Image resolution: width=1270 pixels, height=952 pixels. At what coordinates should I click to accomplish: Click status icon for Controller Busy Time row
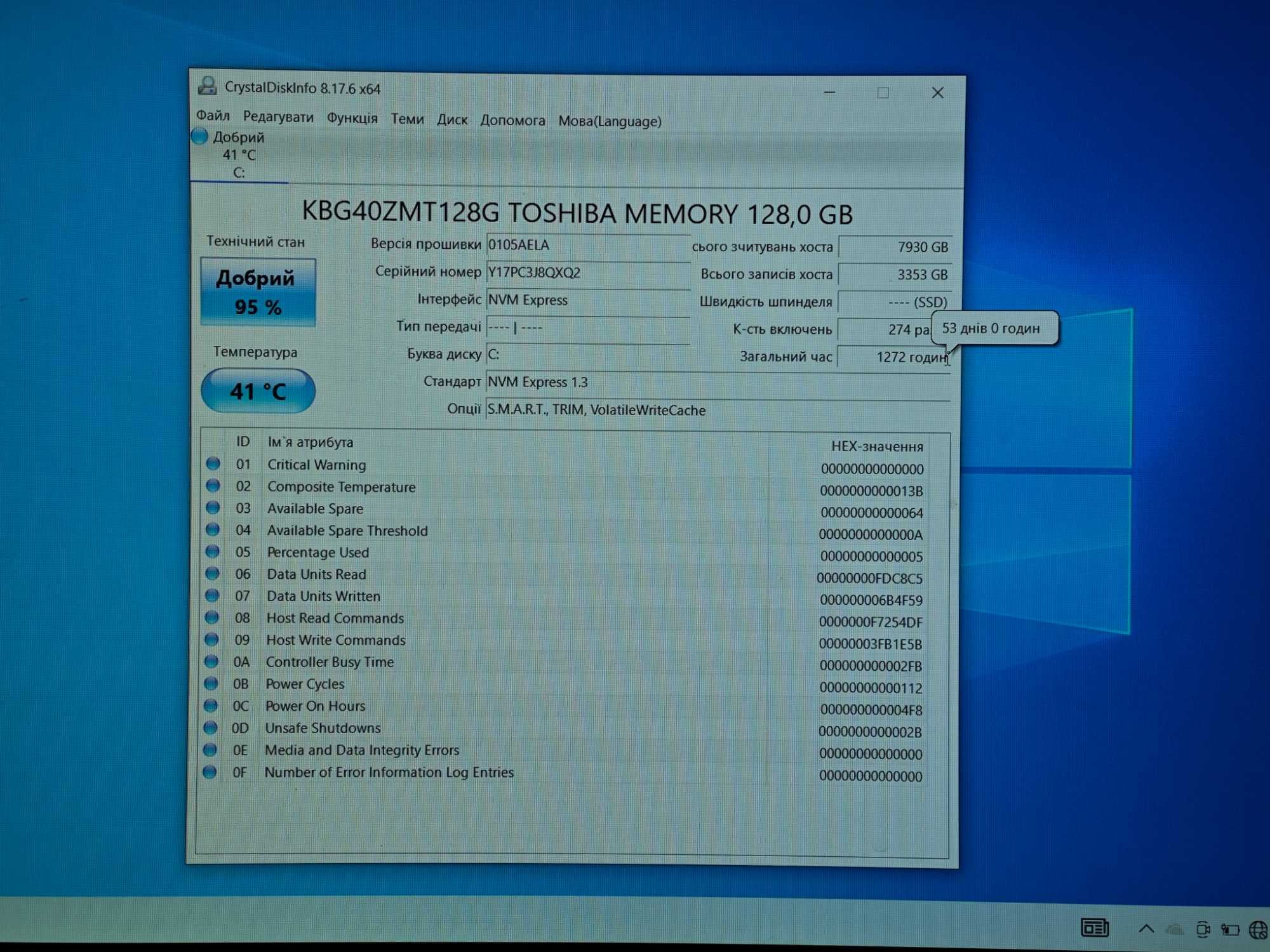(x=211, y=661)
